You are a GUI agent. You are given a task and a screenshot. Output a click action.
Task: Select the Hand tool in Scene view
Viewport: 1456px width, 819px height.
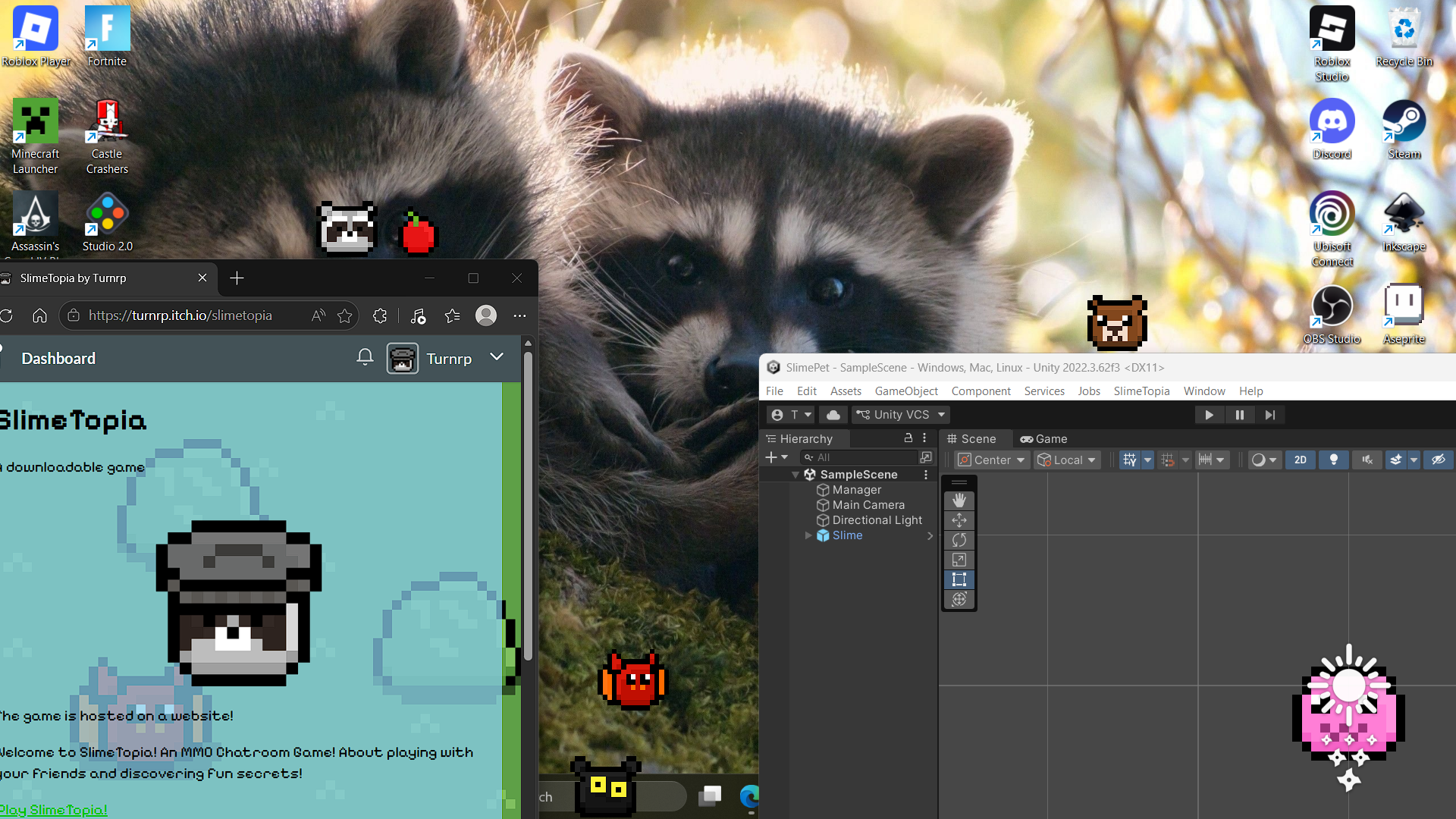[x=959, y=500]
